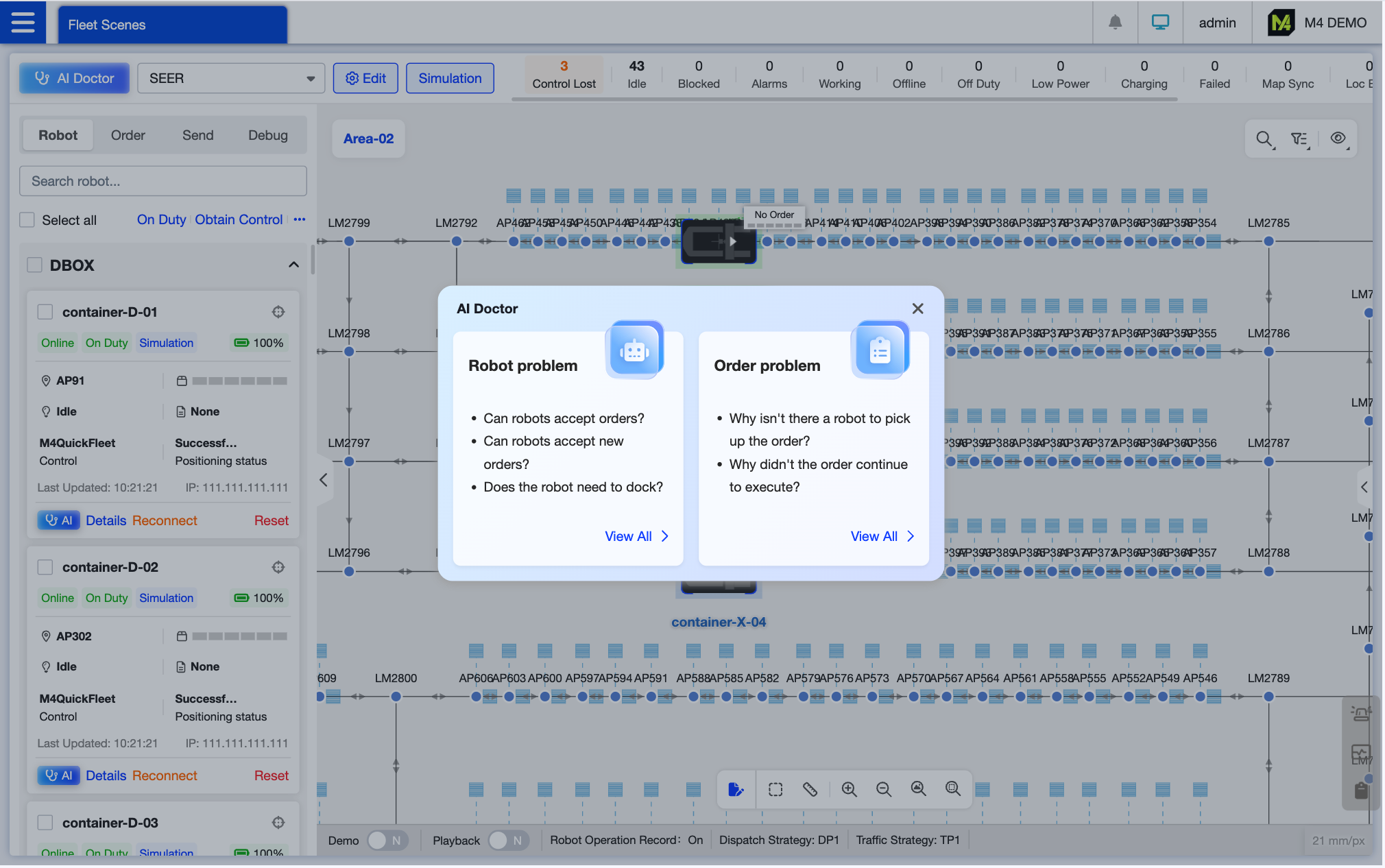Click the map filter list icon
The image size is (1385, 868).
[x=1299, y=138]
